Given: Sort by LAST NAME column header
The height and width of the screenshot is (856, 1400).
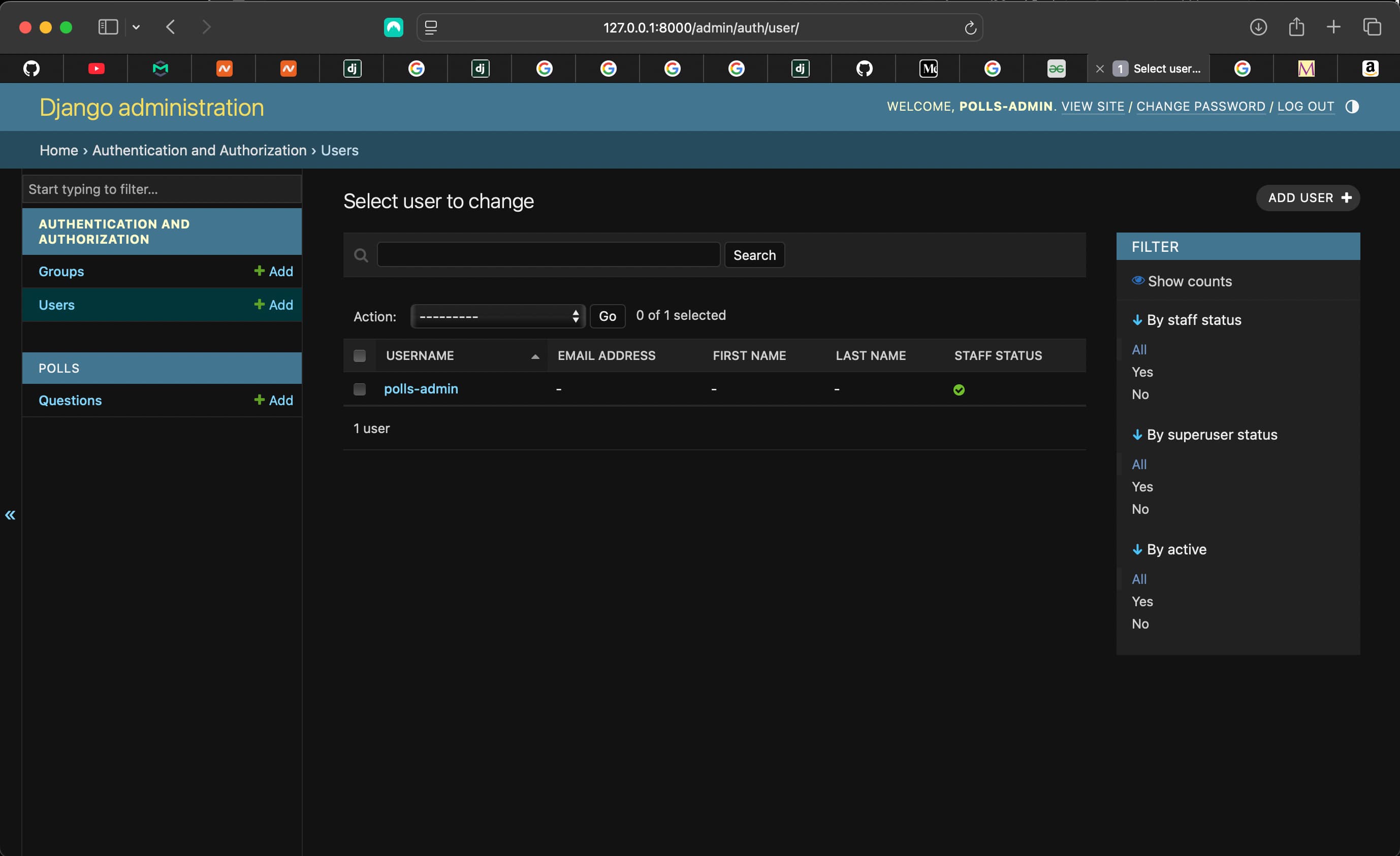Looking at the screenshot, I should tap(871, 355).
